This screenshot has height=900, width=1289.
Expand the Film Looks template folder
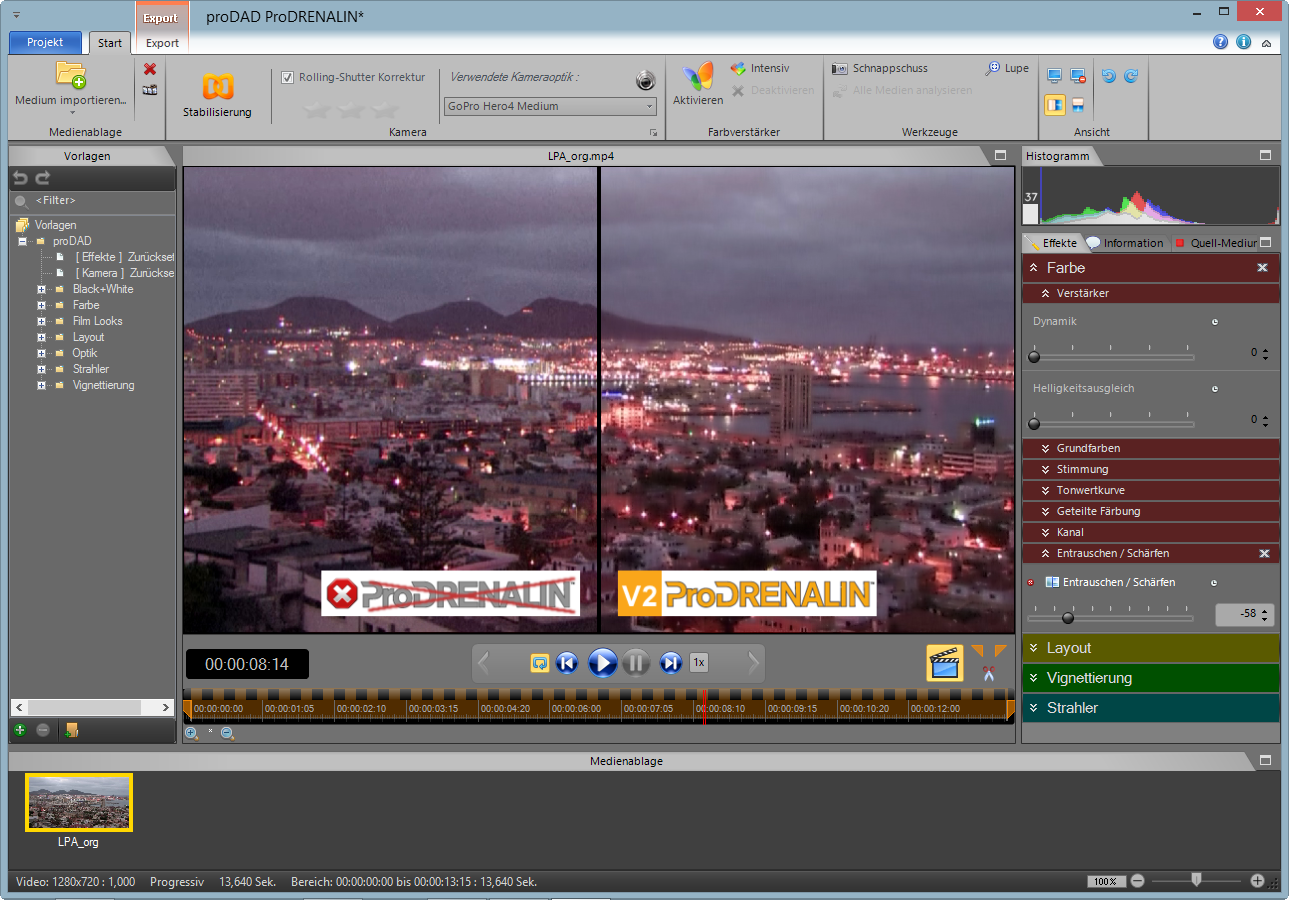click(x=42, y=321)
